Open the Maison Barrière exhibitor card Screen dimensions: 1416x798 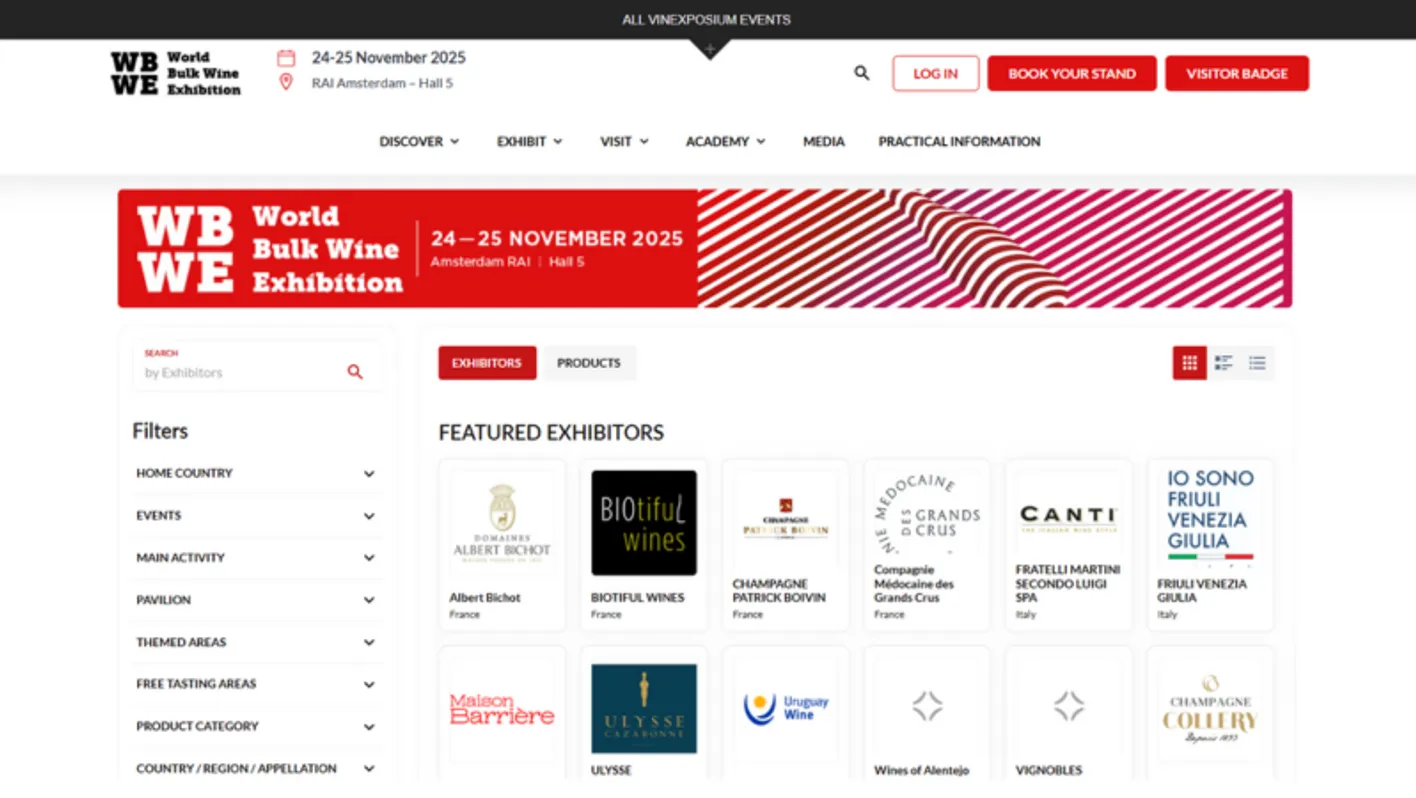pyautogui.click(x=502, y=713)
